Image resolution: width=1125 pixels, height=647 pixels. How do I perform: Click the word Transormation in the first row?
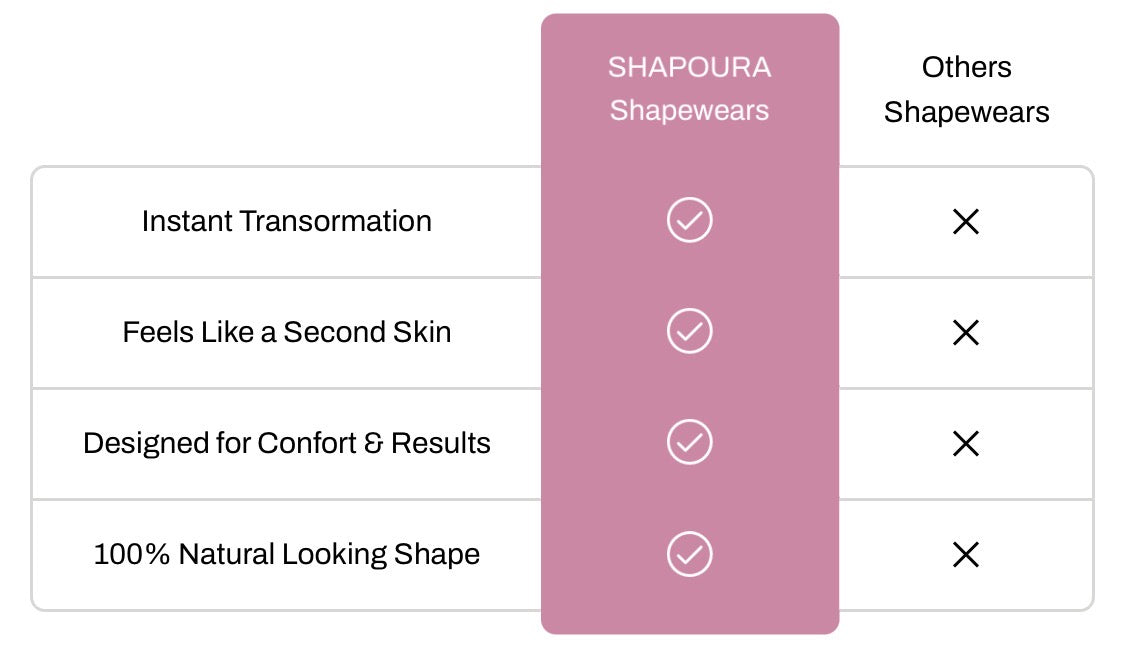pos(335,221)
